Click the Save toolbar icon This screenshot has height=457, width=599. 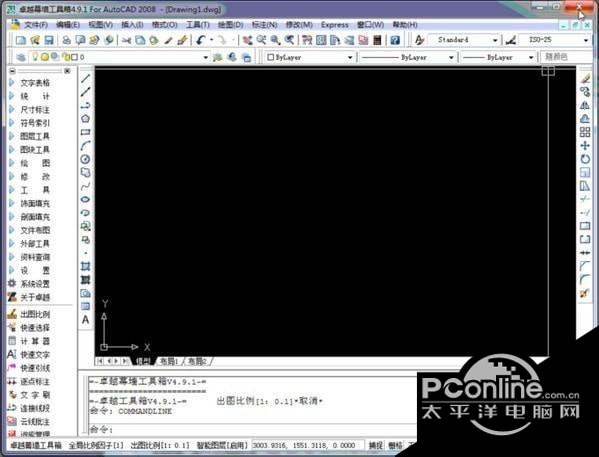(49, 40)
